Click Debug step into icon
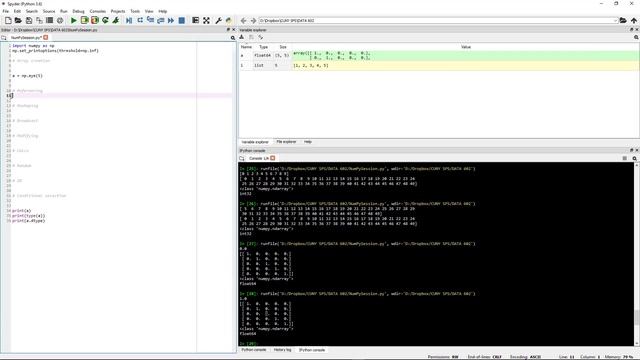 pyautogui.click(x=150, y=20)
